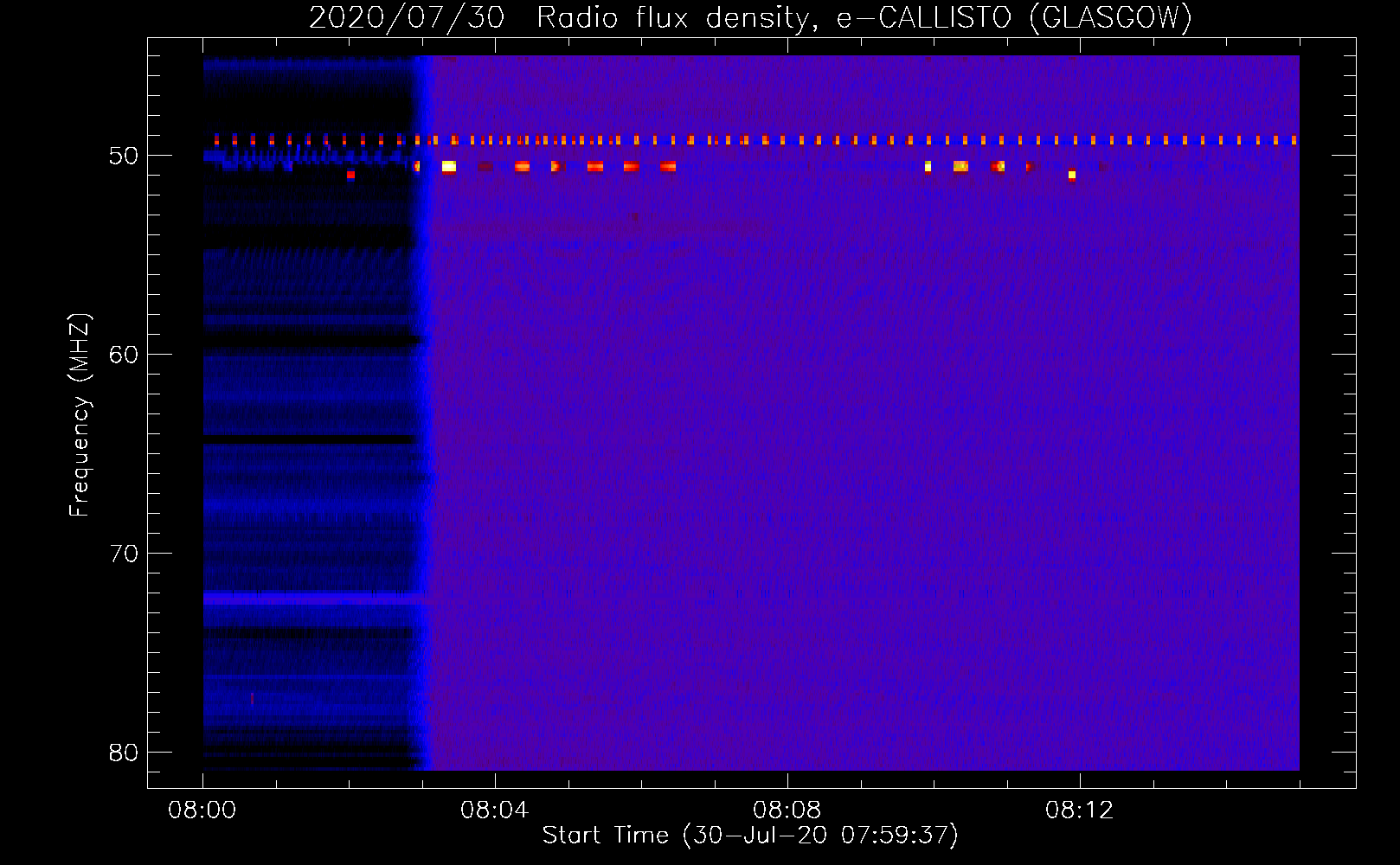Click the 08:08 time tick label
The height and width of the screenshot is (865, 1400).
tap(787, 811)
